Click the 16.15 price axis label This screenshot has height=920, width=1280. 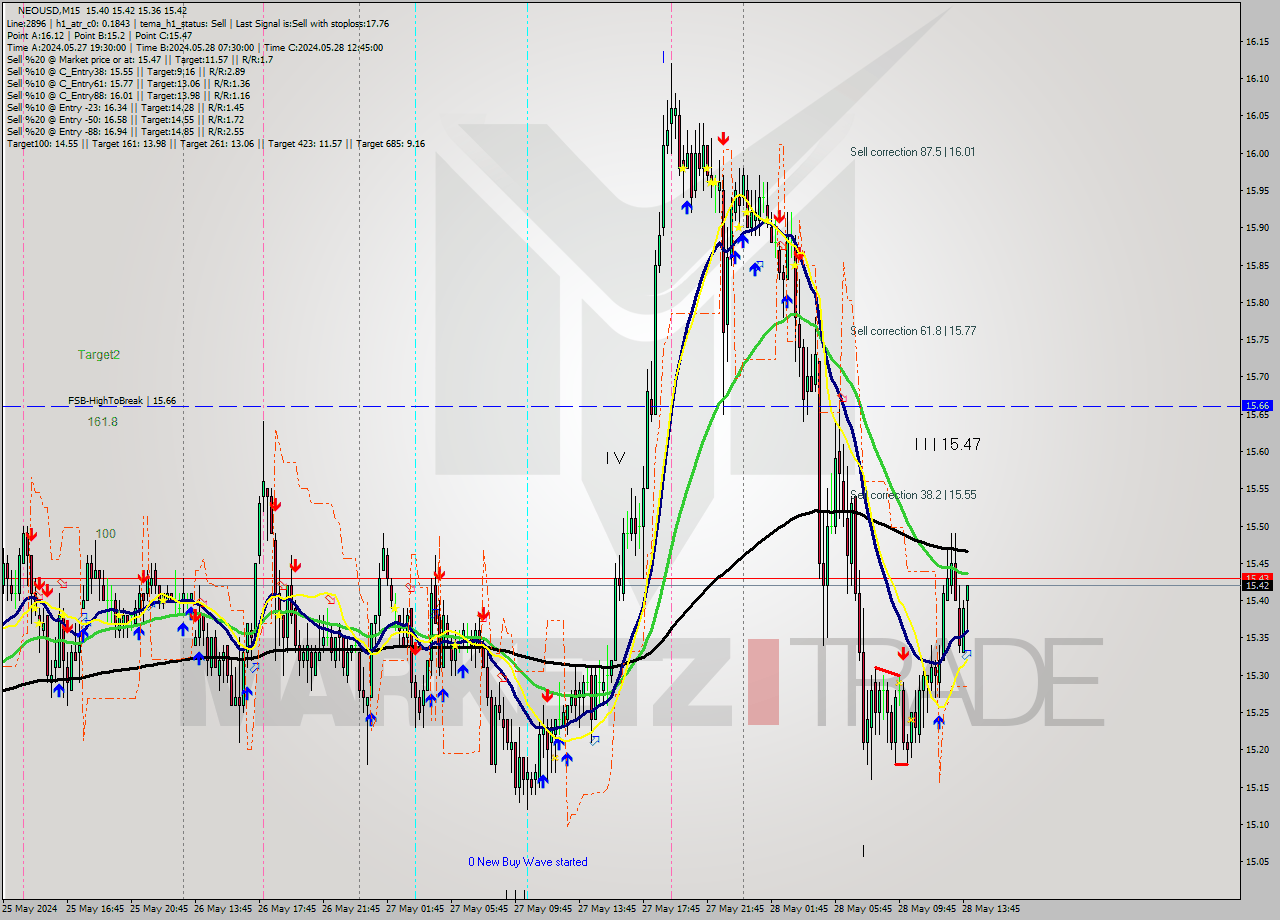point(1258,41)
